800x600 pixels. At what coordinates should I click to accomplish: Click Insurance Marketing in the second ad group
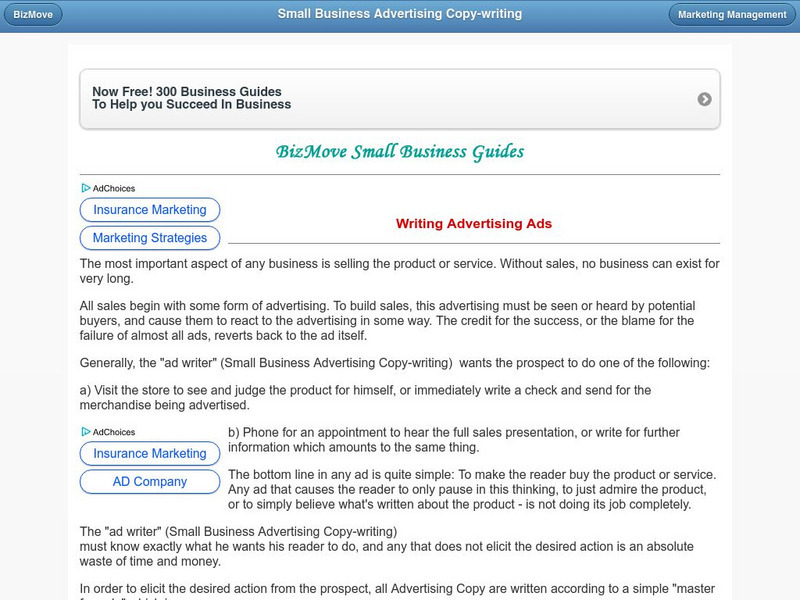pos(150,453)
